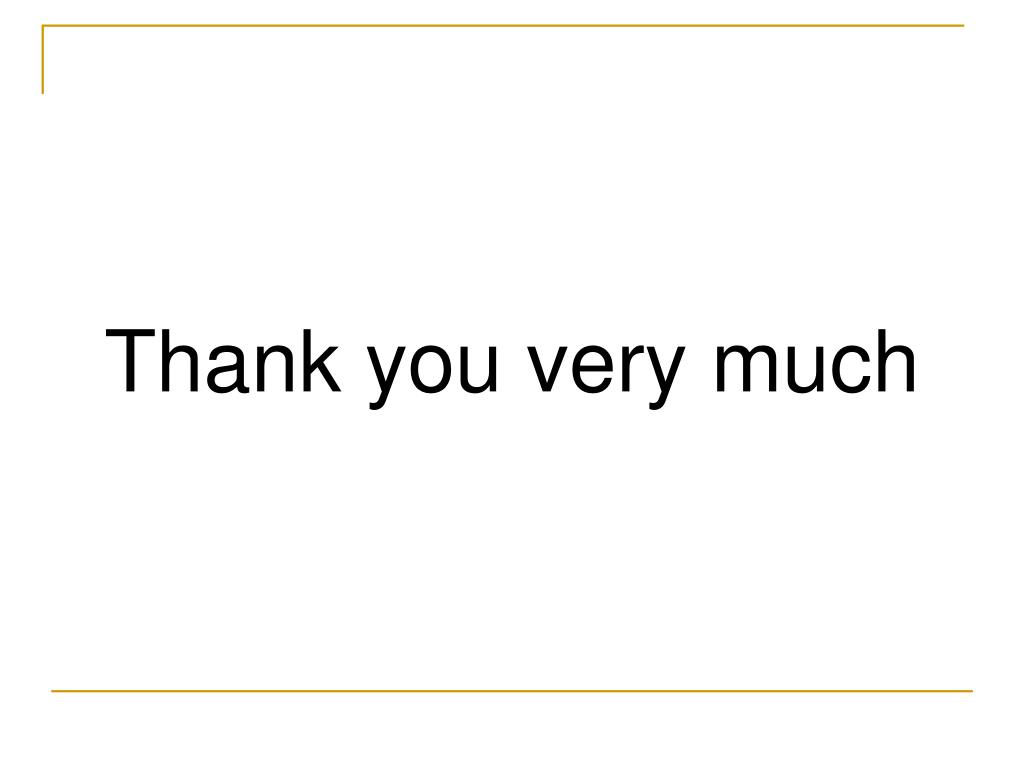This screenshot has height=768, width=1024.
Task: Click the gold horizontal line at slide top
Action: coord(503,25)
